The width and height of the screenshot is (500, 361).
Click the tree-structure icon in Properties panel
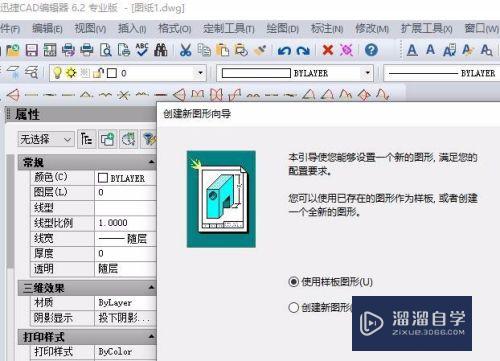[x=86, y=139]
